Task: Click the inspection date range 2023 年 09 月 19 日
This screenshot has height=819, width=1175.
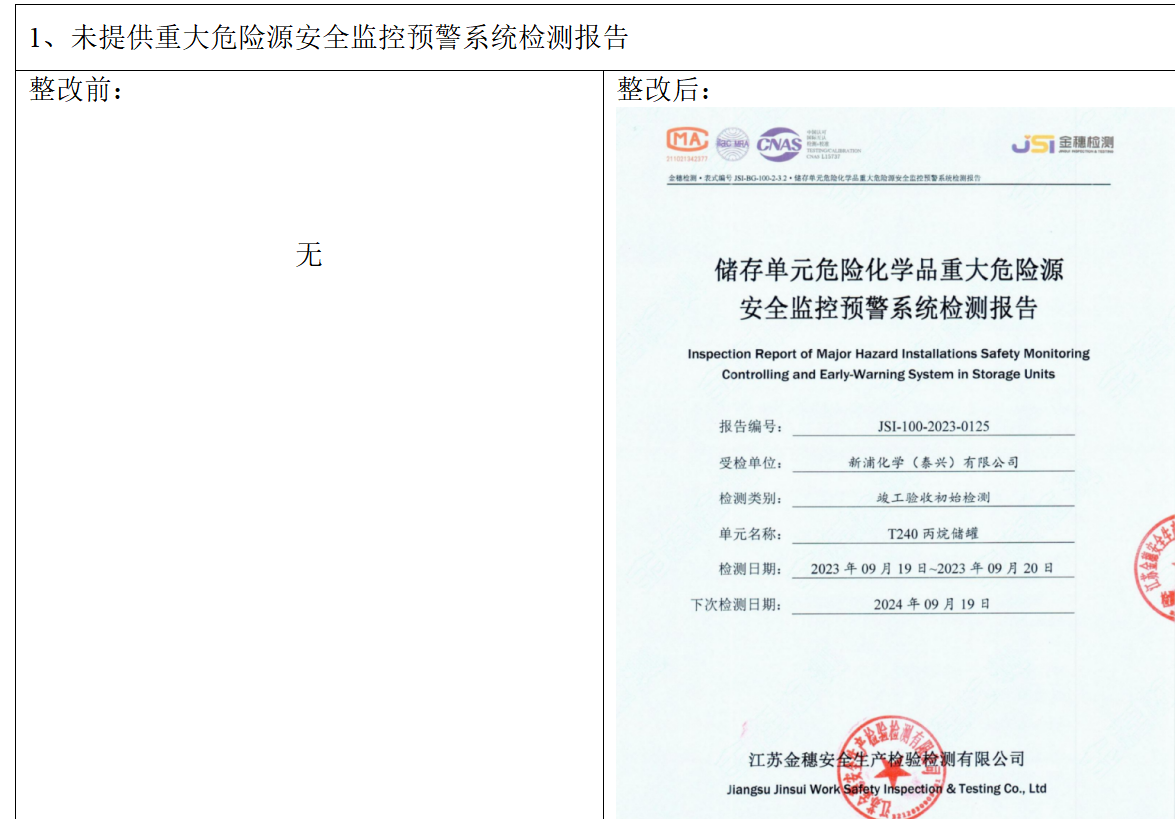Action: coord(932,568)
